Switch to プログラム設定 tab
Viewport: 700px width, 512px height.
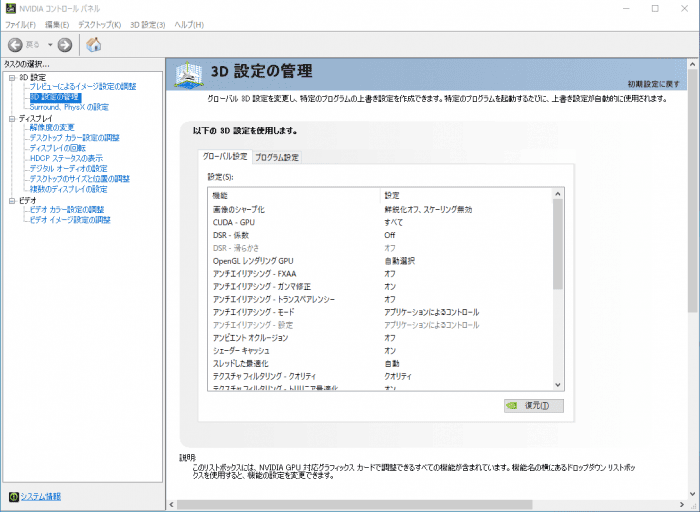click(277, 158)
